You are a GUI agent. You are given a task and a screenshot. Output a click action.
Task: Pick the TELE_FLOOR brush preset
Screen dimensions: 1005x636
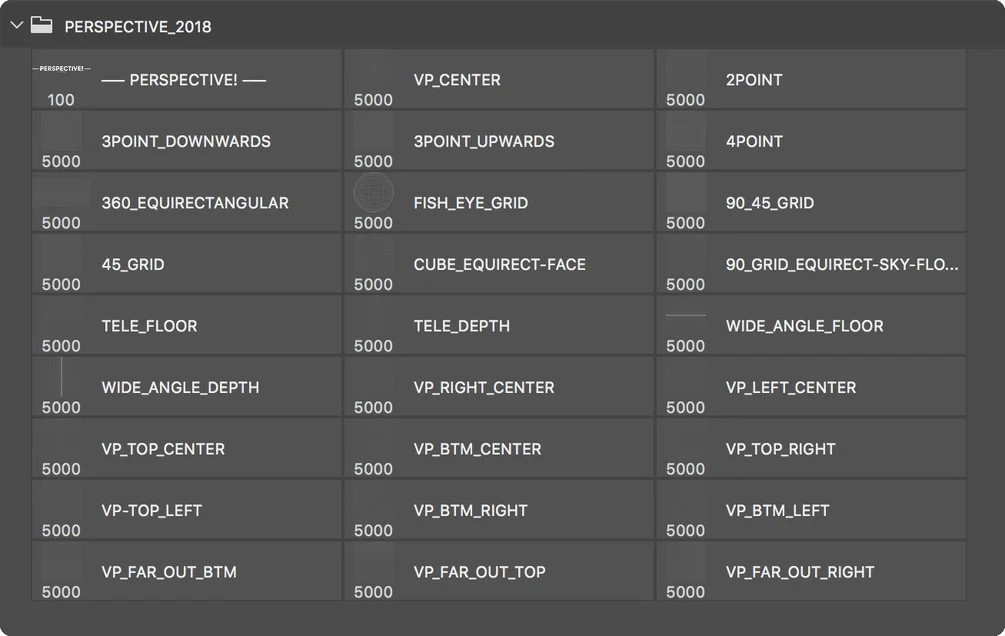tap(187, 326)
